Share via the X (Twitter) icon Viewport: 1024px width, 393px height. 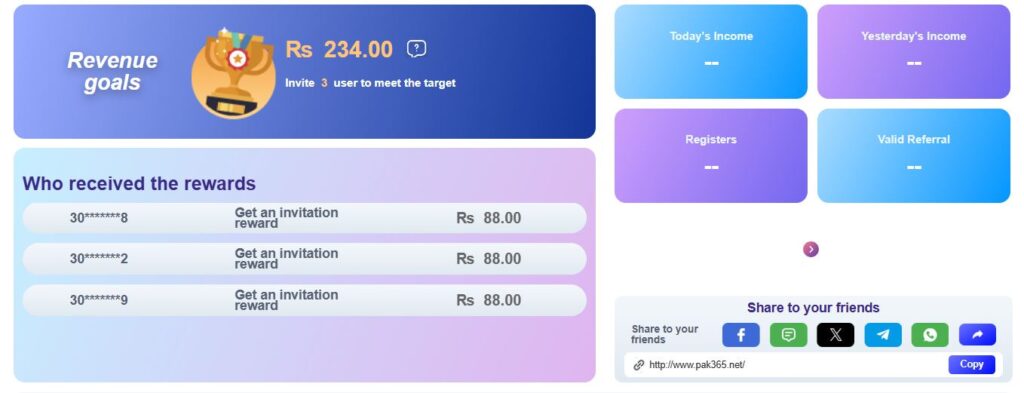pos(835,335)
